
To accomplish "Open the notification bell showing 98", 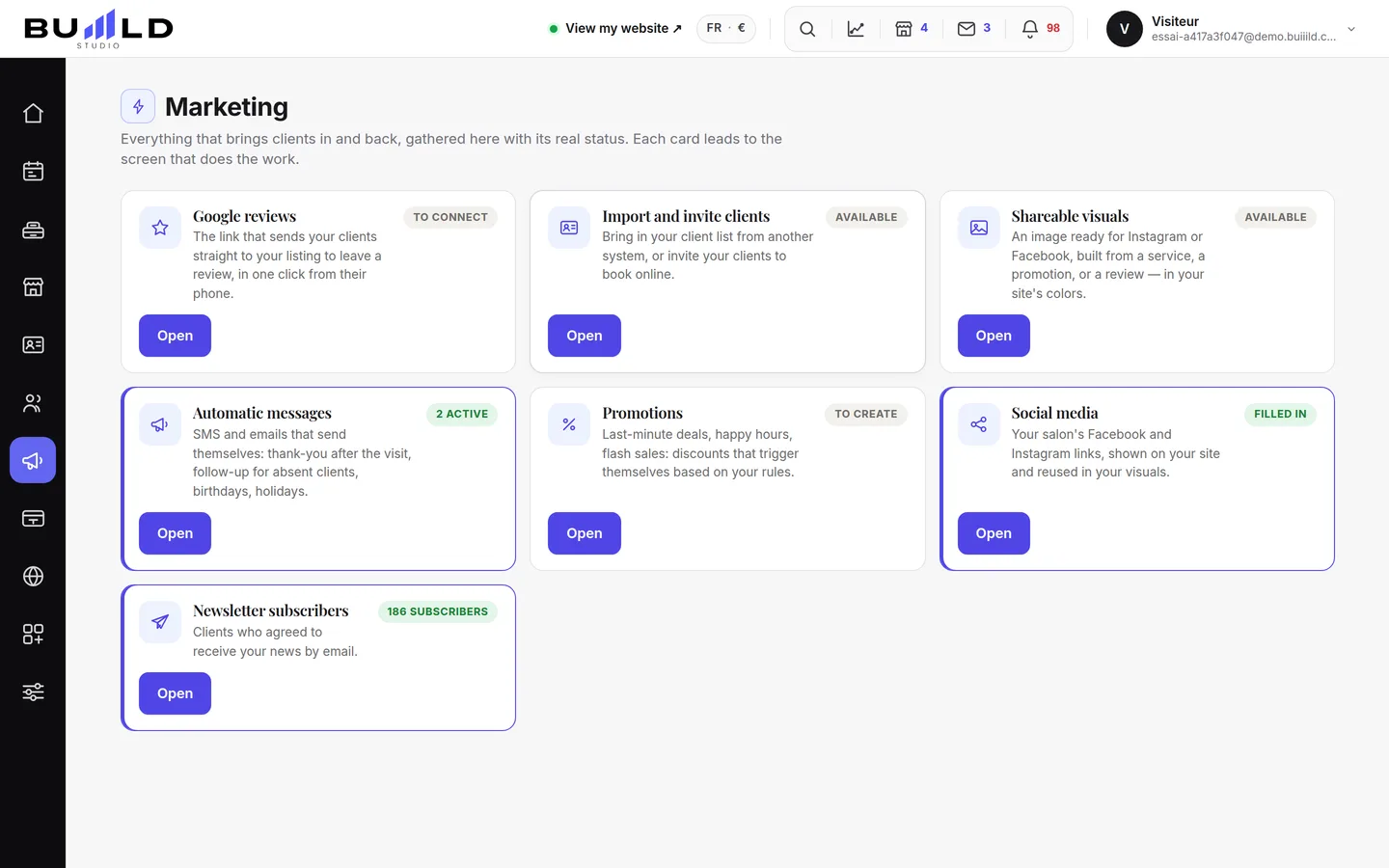I will (x=1041, y=29).
